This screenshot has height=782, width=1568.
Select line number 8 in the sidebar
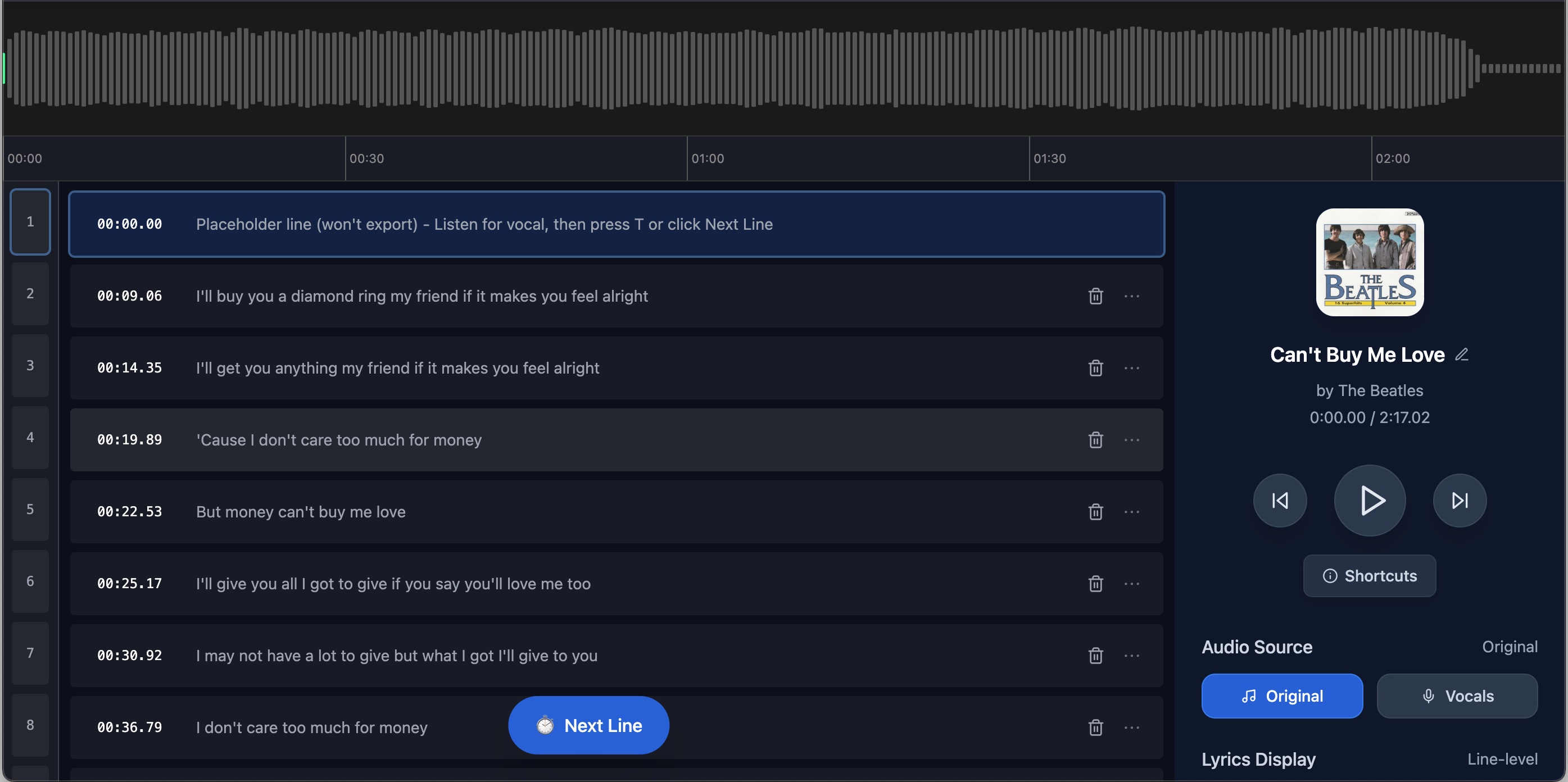(30, 724)
